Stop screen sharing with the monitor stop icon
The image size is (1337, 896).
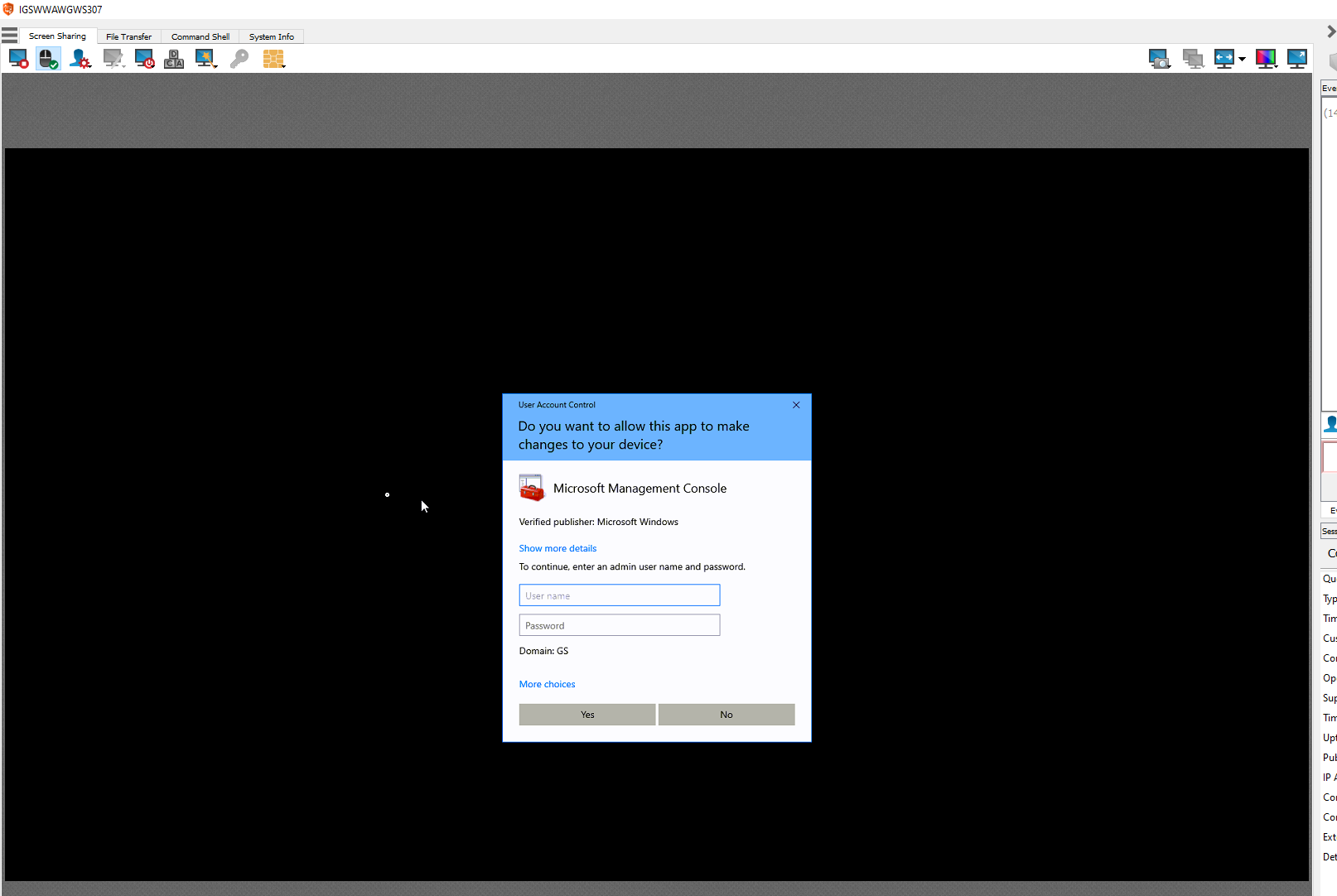[18, 59]
